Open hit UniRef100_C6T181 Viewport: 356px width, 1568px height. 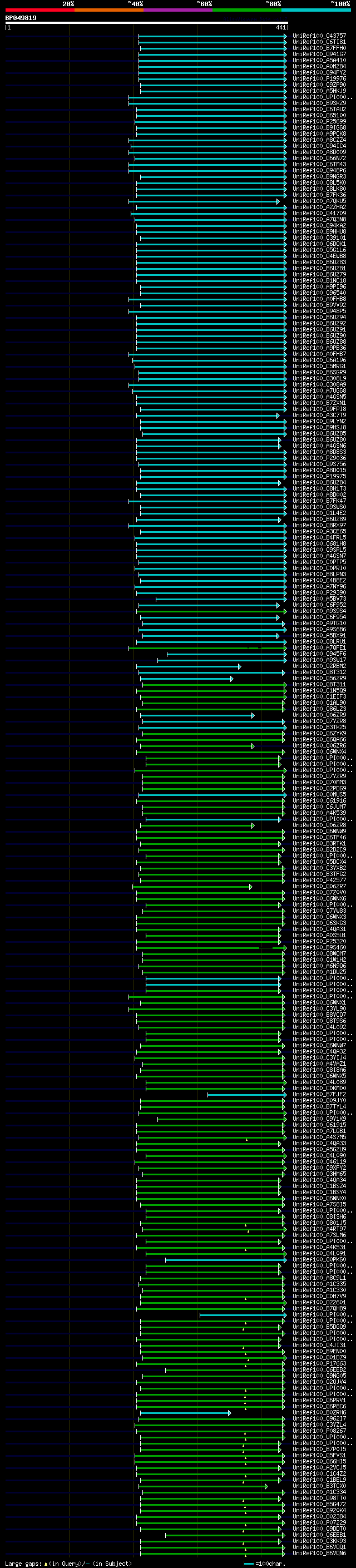[x=319, y=42]
